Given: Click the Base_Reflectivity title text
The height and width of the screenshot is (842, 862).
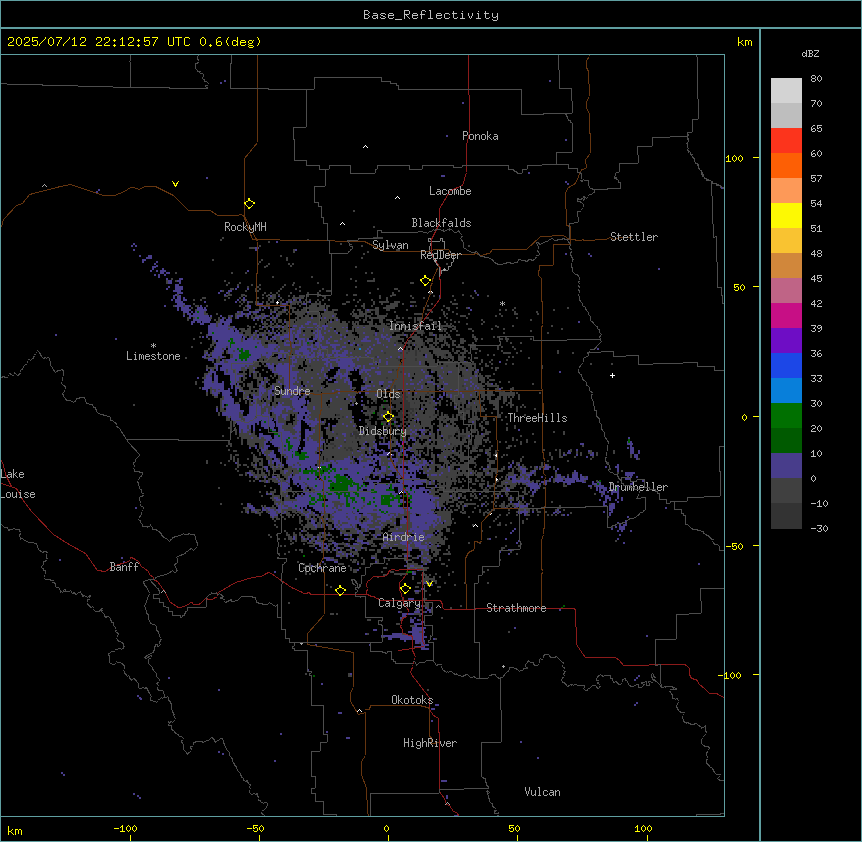Looking at the screenshot, I should pyautogui.click(x=431, y=15).
